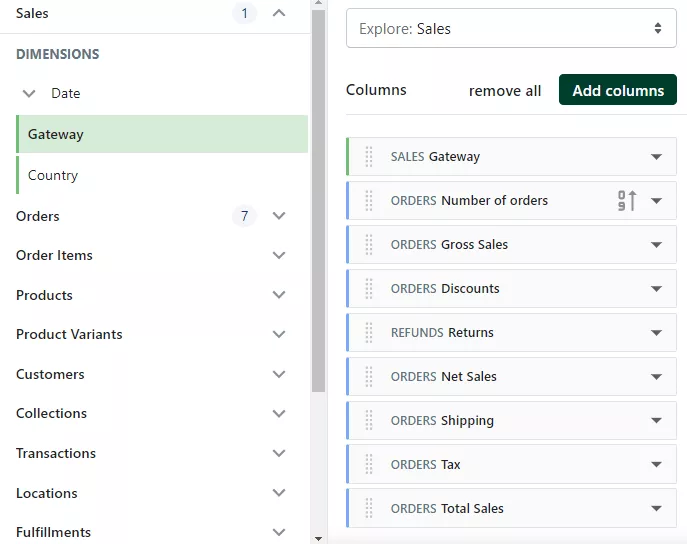This screenshot has width=687, height=544.
Task: Collapse the Sales section
Action: [279, 14]
